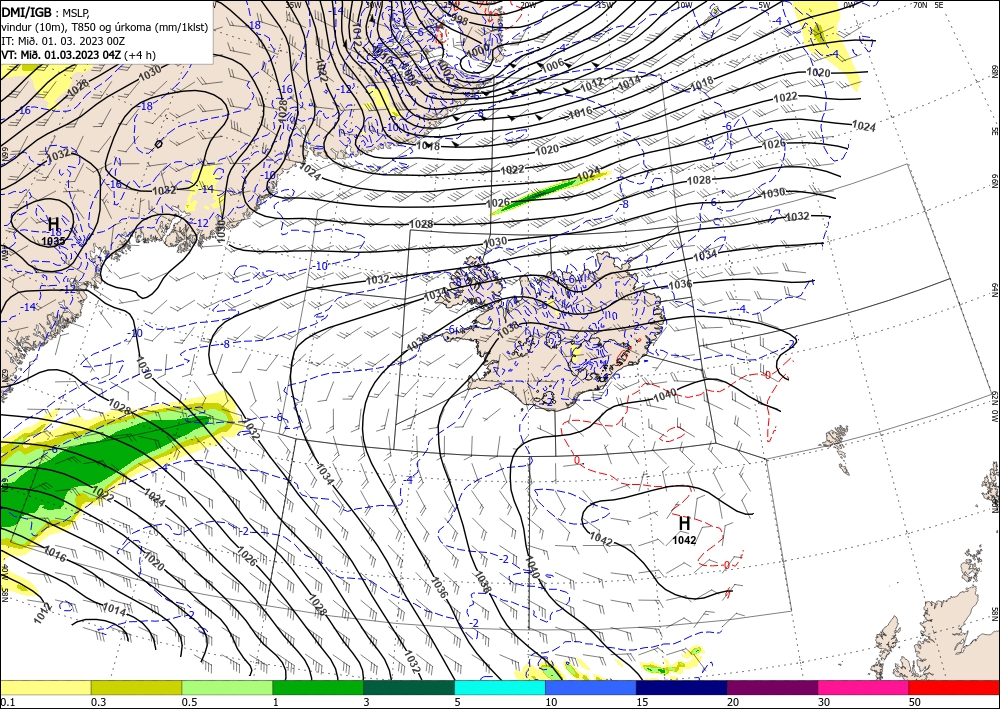The width and height of the screenshot is (1000, 709).
Task: Click the 1034 isobar label northeast of Iceland
Action: point(705,255)
